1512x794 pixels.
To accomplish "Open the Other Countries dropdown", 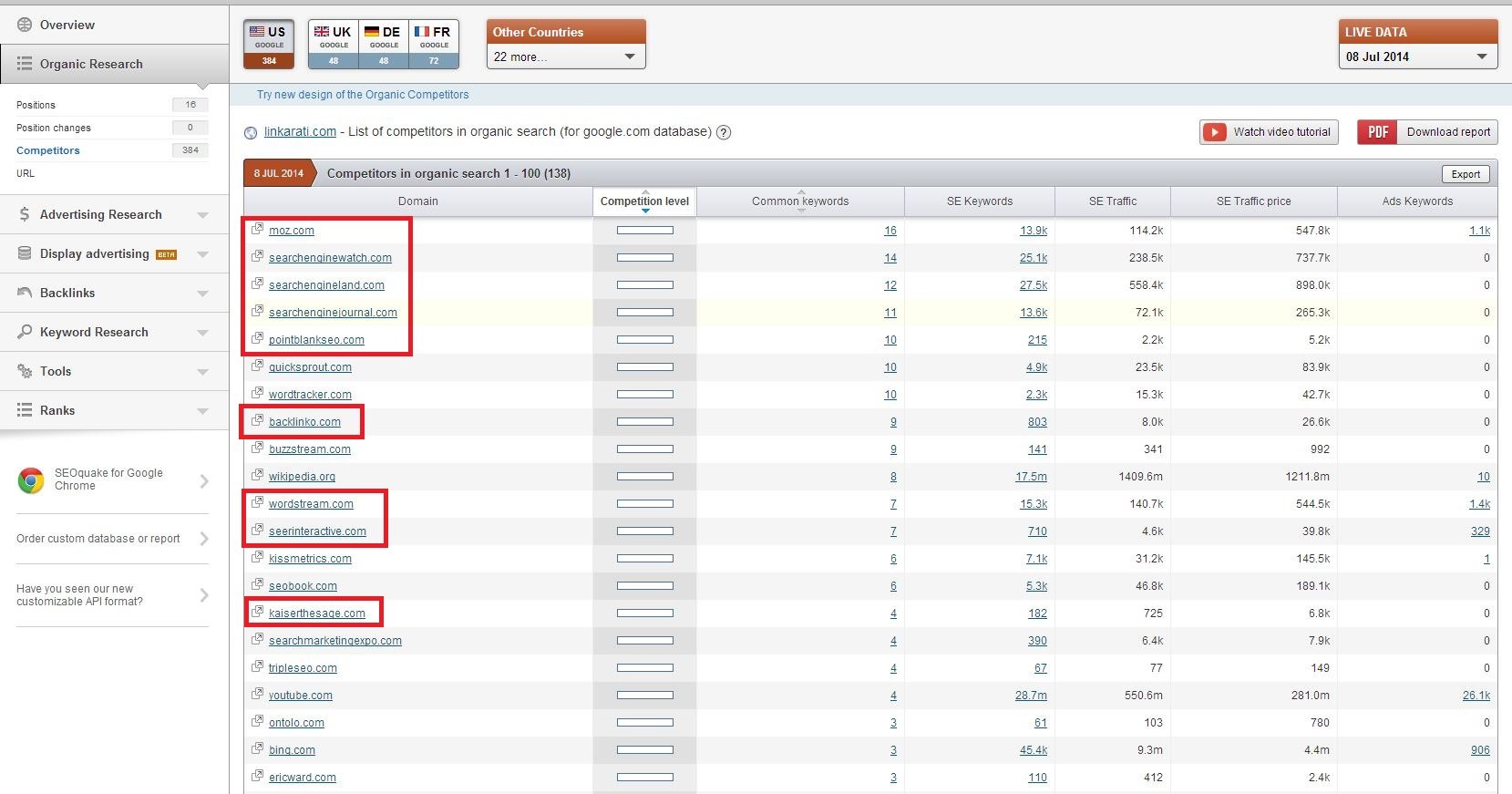I will point(565,57).
